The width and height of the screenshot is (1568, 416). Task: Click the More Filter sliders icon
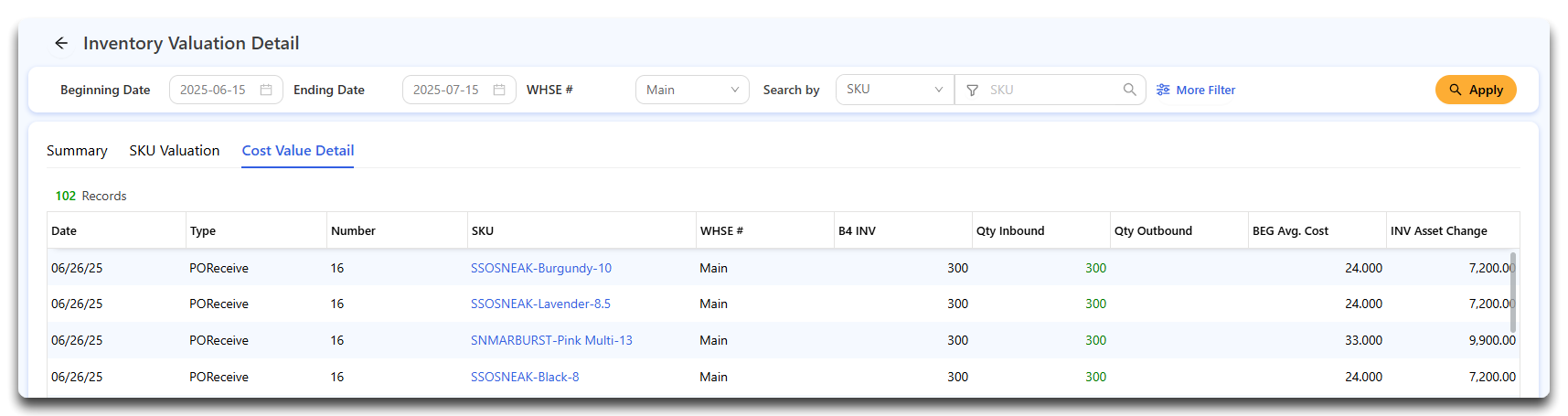[x=1163, y=90]
